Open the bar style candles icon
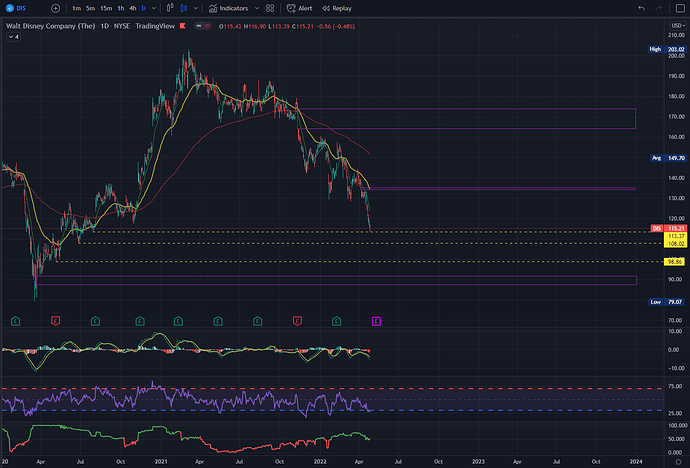The height and width of the screenshot is (468, 690). (x=184, y=8)
